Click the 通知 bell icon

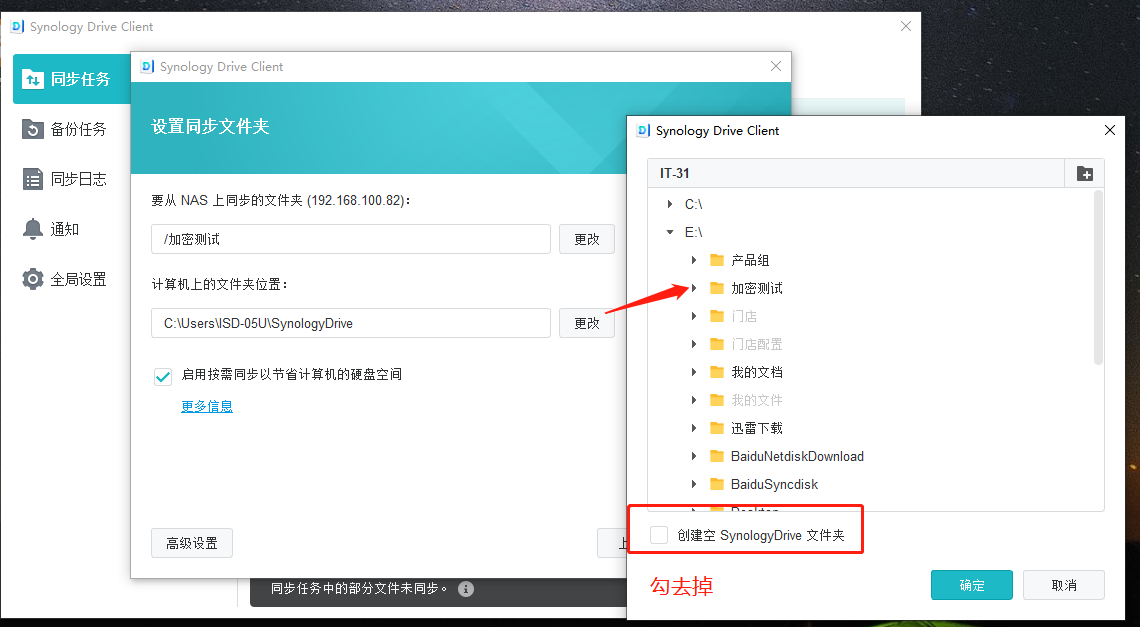pyautogui.click(x=33, y=229)
